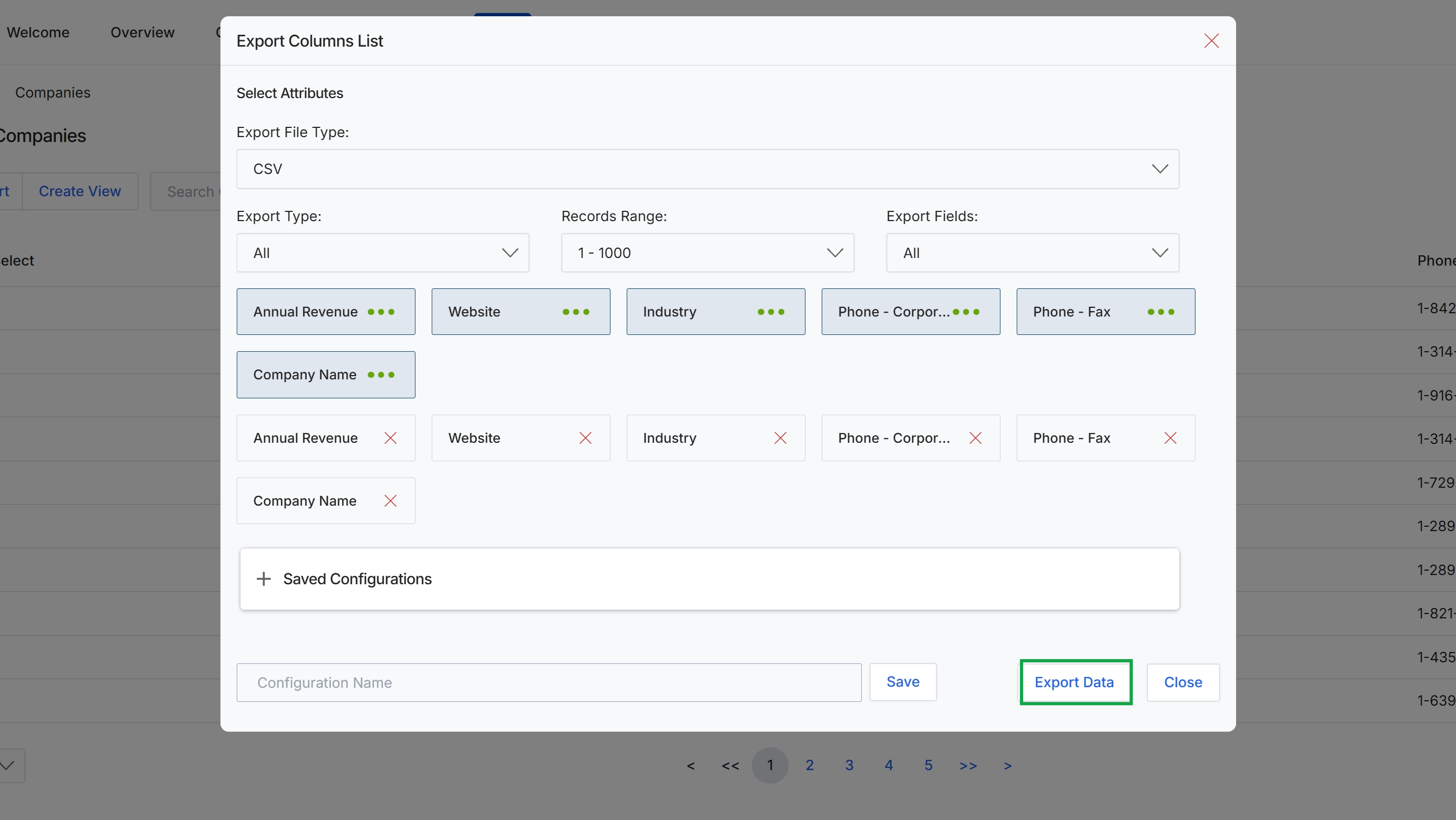The height and width of the screenshot is (820, 1456).
Task: Open the Export Fields dropdown
Action: [1032, 253]
